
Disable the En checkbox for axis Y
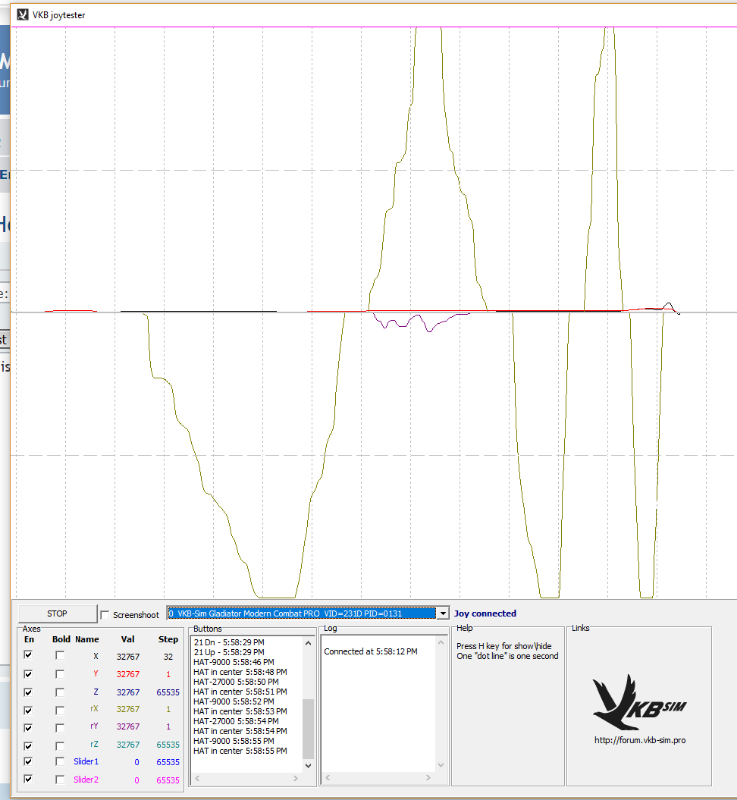coord(28,674)
